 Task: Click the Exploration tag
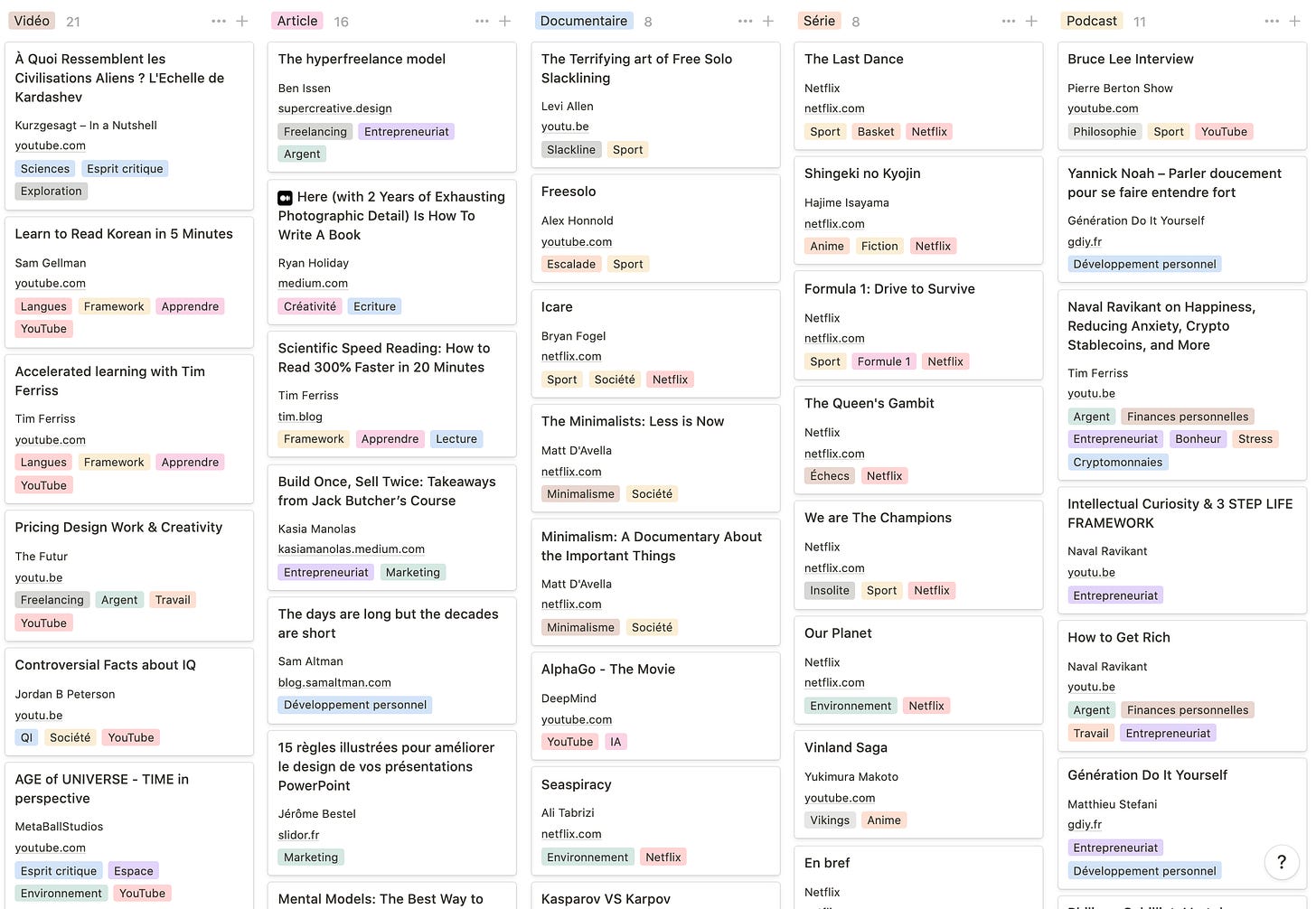click(x=52, y=192)
